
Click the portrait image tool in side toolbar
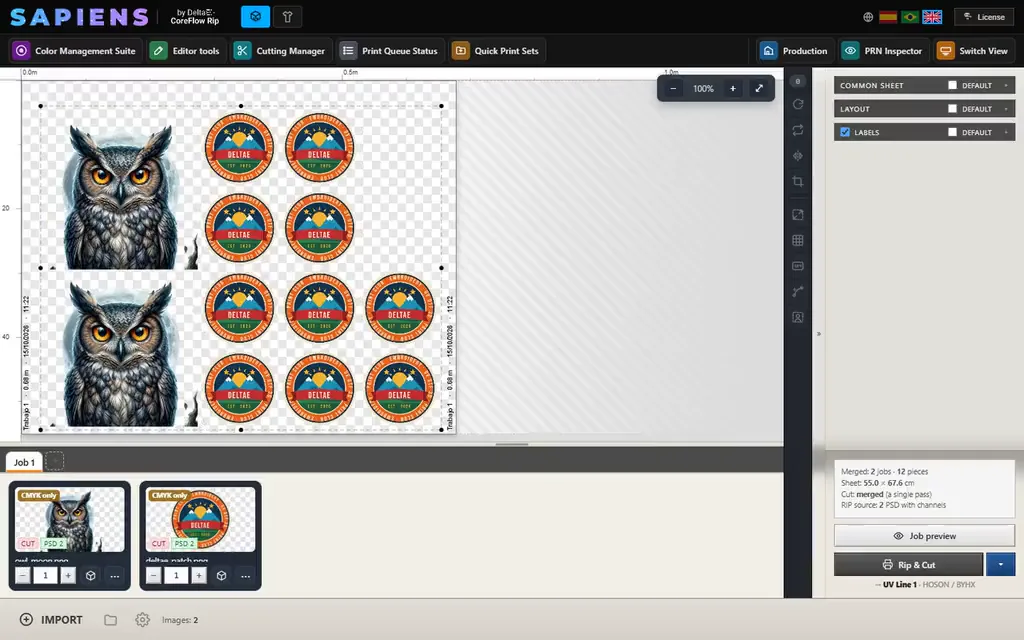pos(797,317)
